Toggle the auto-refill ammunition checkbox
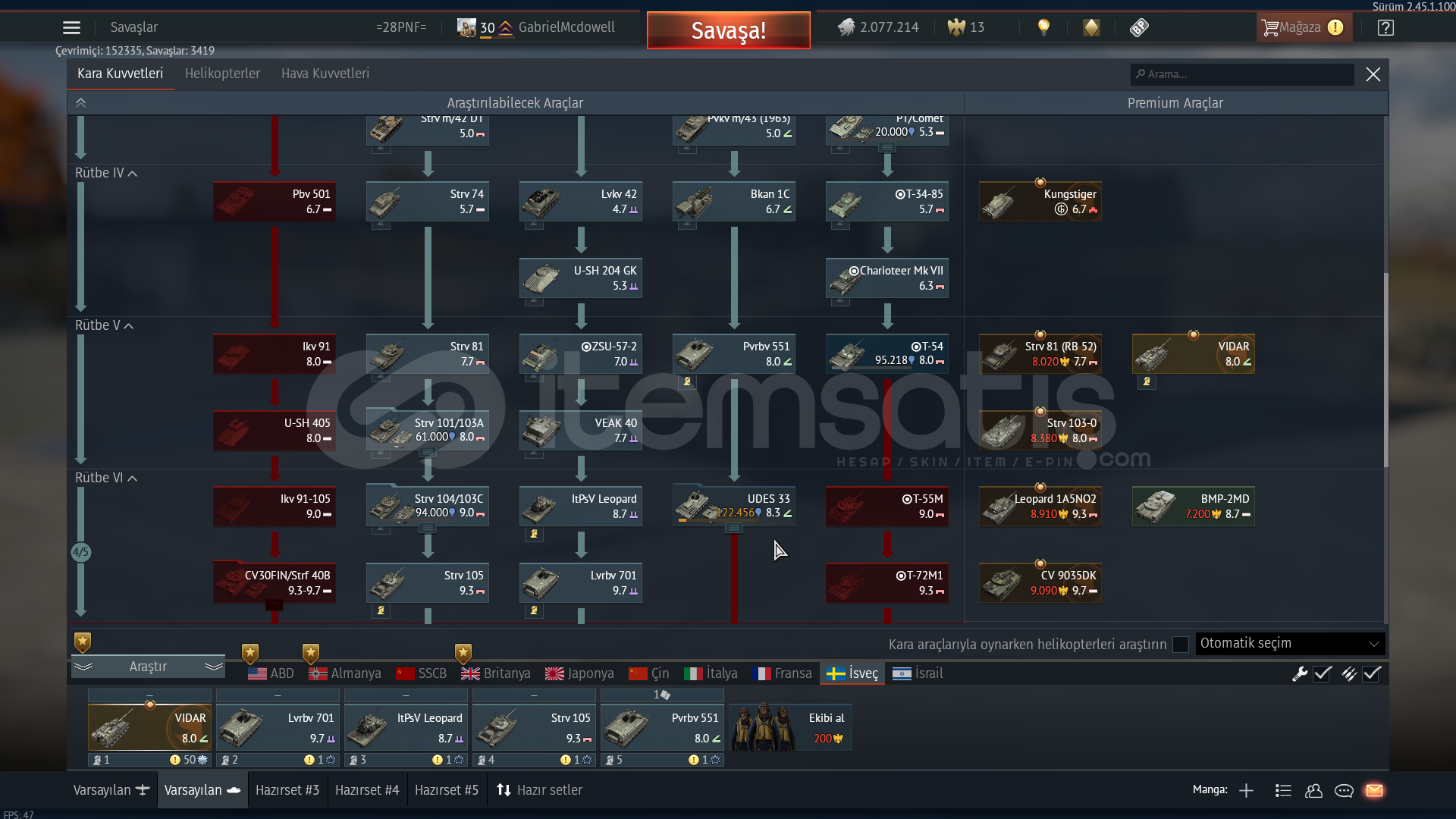The width and height of the screenshot is (1456, 819). (1372, 673)
